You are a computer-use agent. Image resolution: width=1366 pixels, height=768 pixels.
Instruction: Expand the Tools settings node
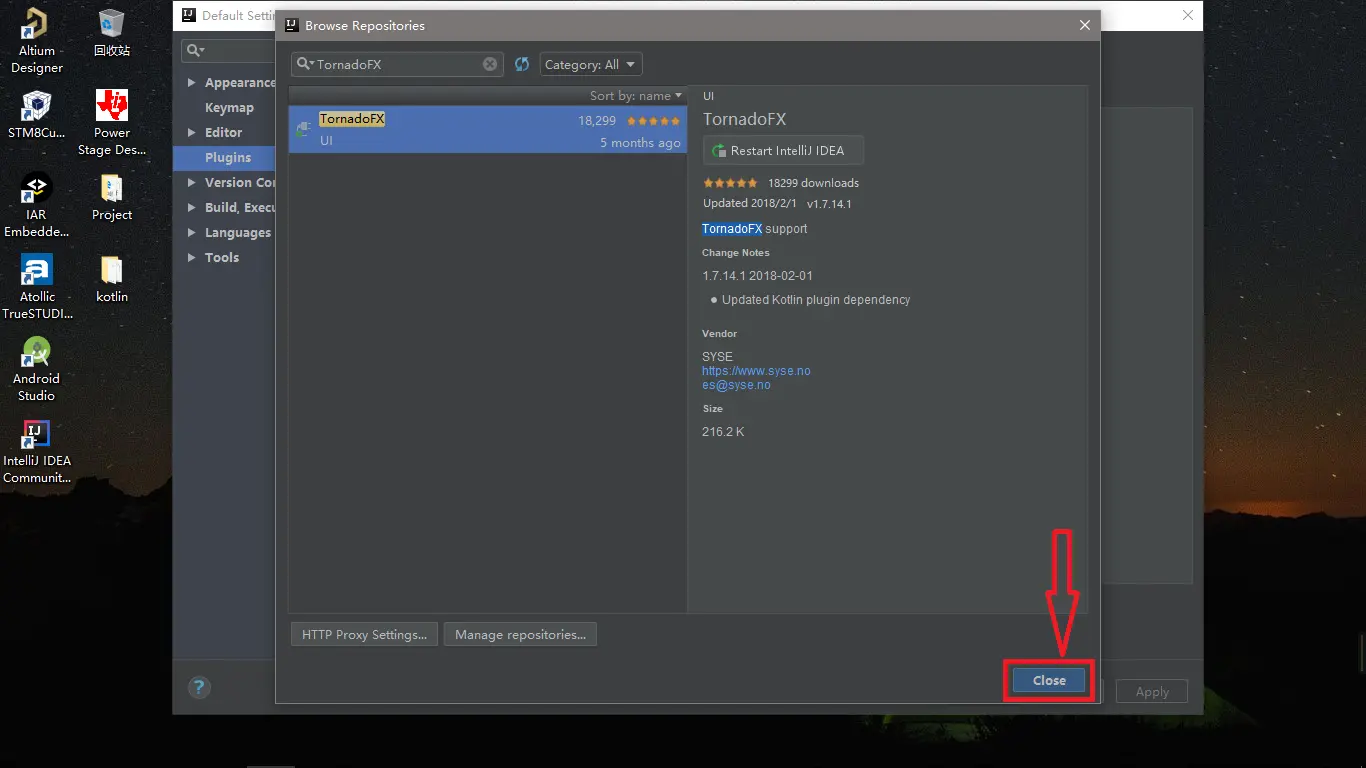pyautogui.click(x=192, y=258)
